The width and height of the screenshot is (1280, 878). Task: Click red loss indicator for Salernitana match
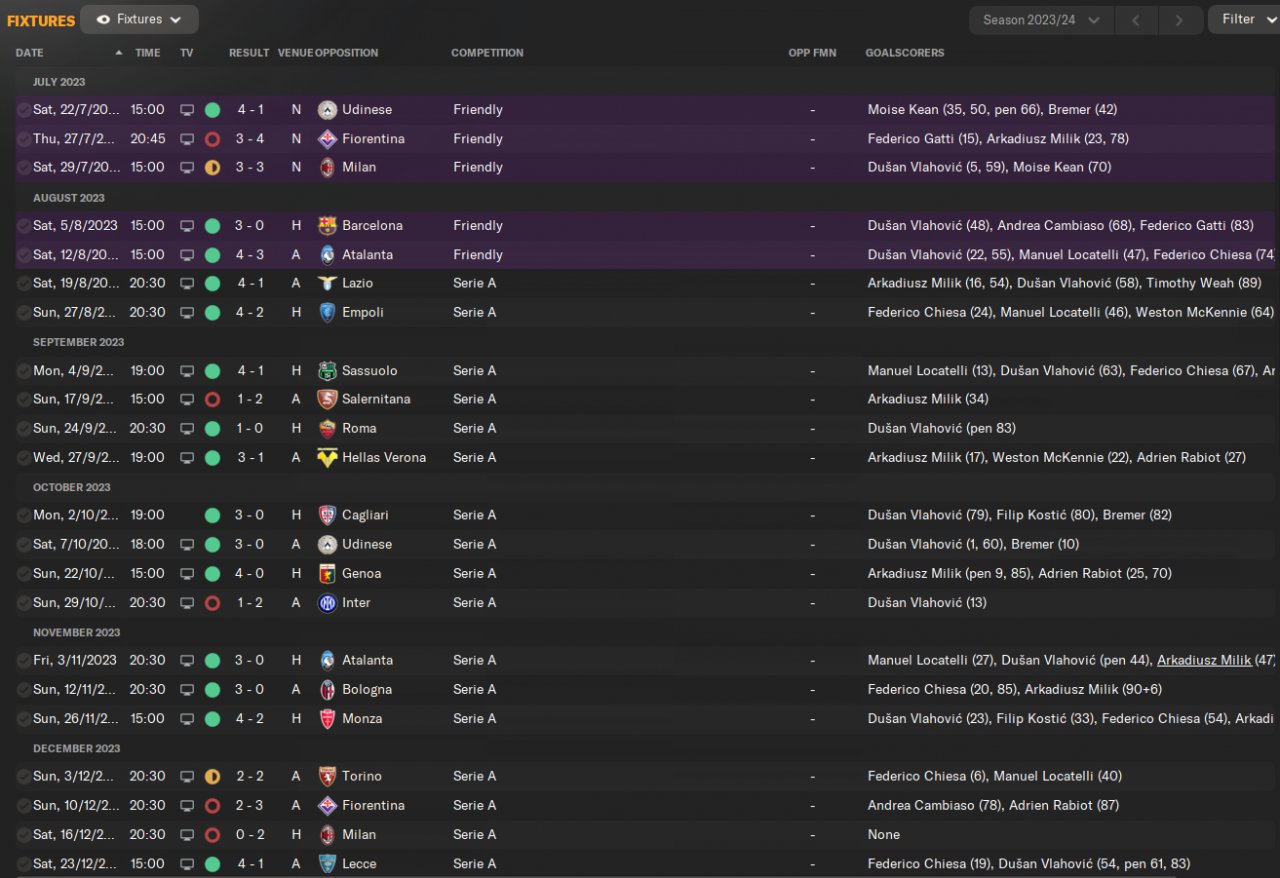(x=212, y=400)
